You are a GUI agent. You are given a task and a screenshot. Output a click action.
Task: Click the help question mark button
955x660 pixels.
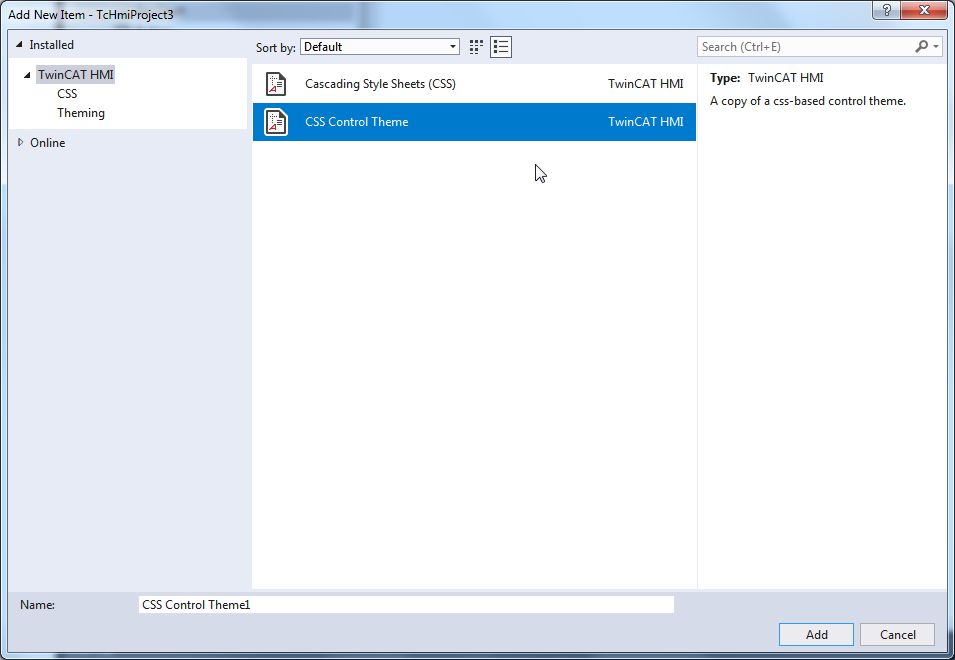pyautogui.click(x=886, y=10)
